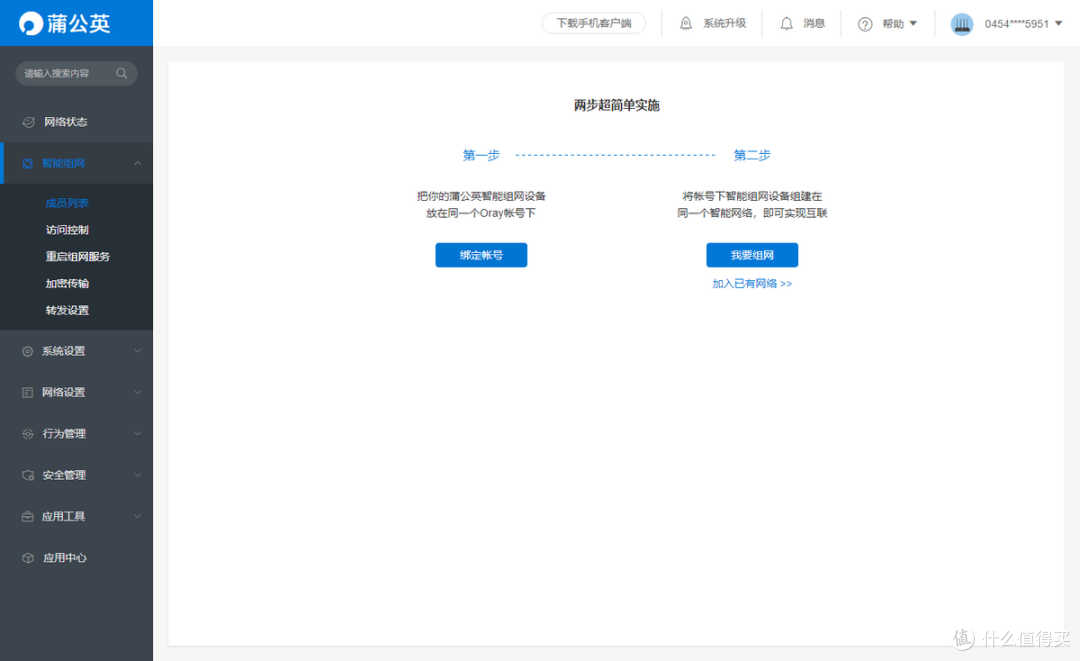Click the 两步超简单实施 heading

(x=616, y=105)
